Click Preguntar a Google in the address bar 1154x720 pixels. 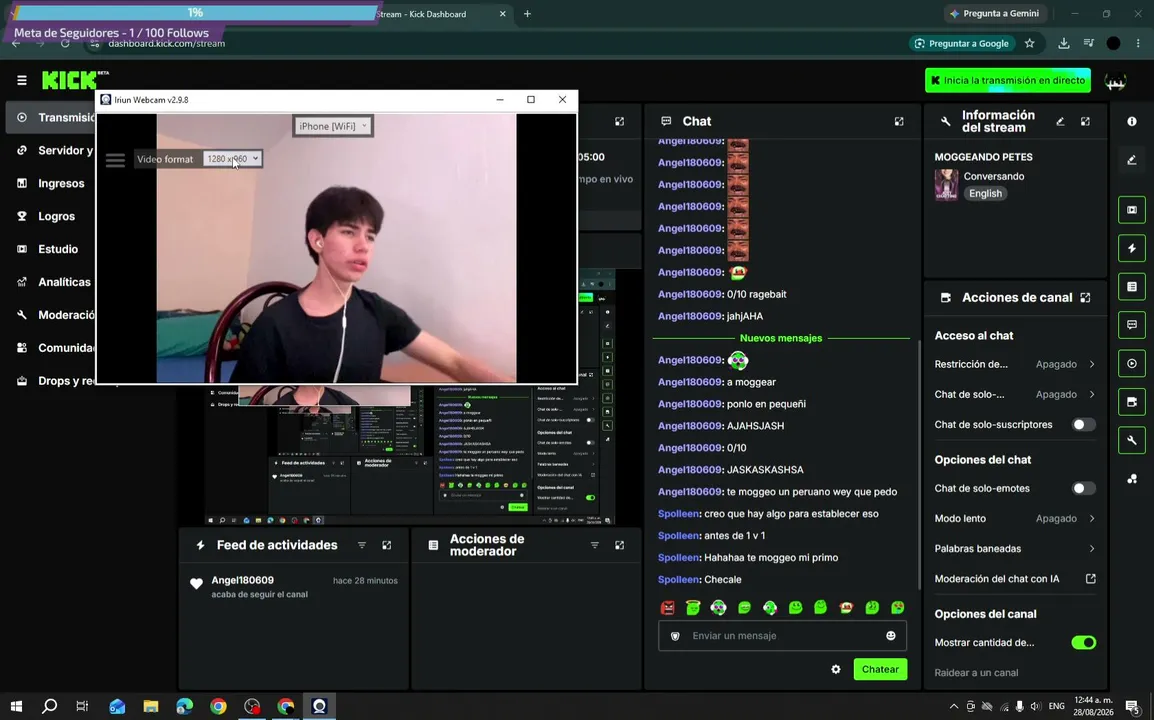(962, 43)
